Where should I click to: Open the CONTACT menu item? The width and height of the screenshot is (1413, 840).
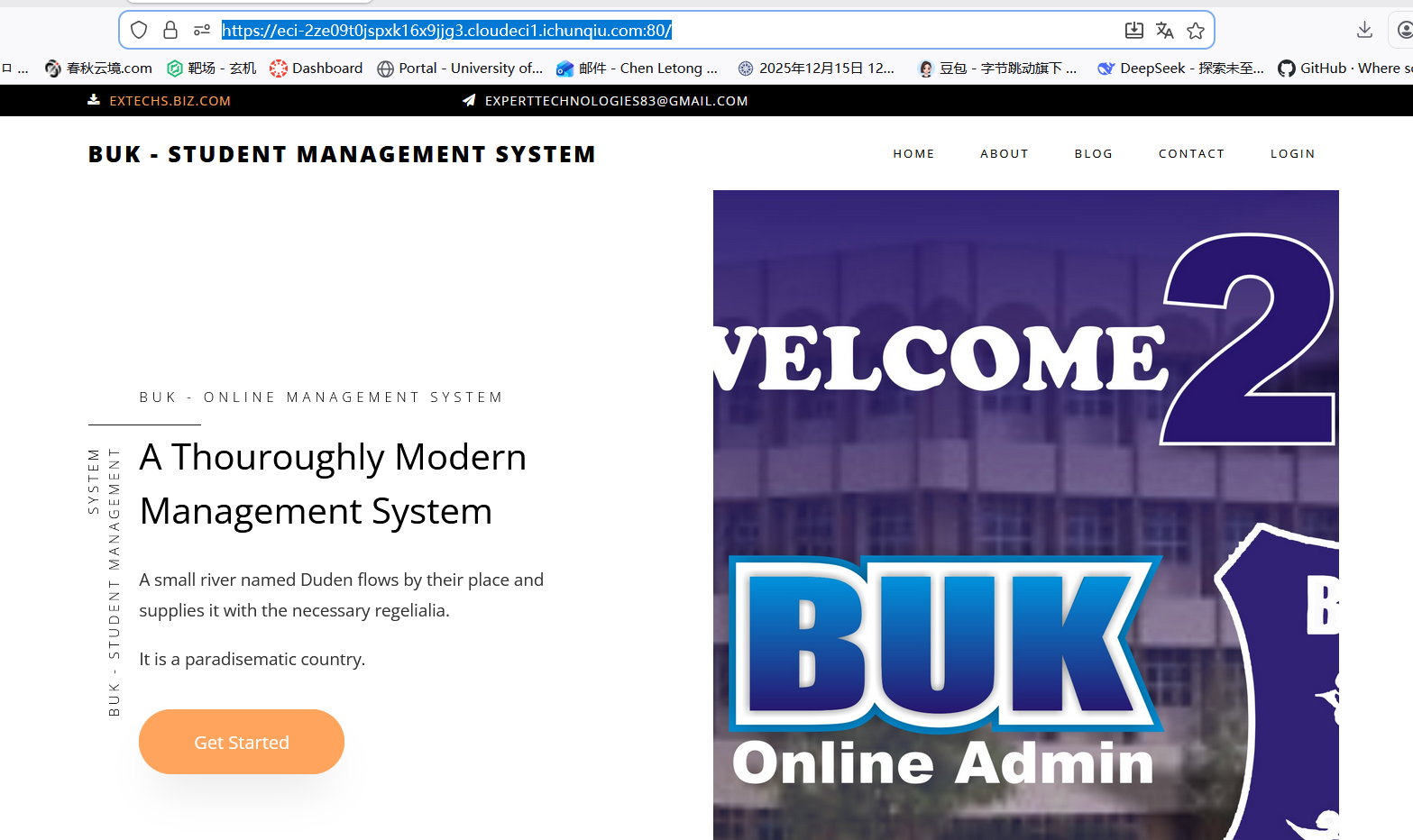point(1192,154)
